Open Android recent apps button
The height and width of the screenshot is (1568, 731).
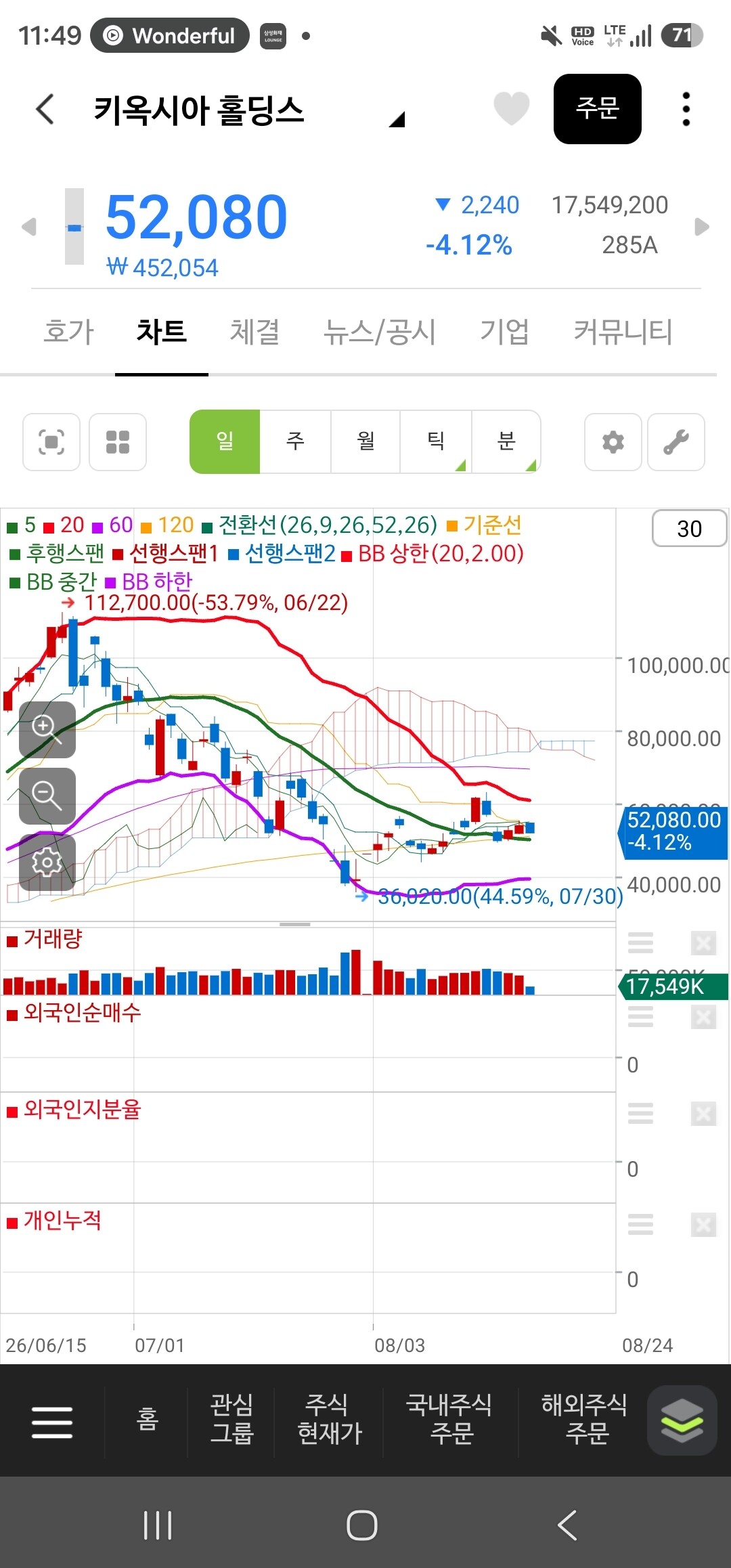[158, 1525]
